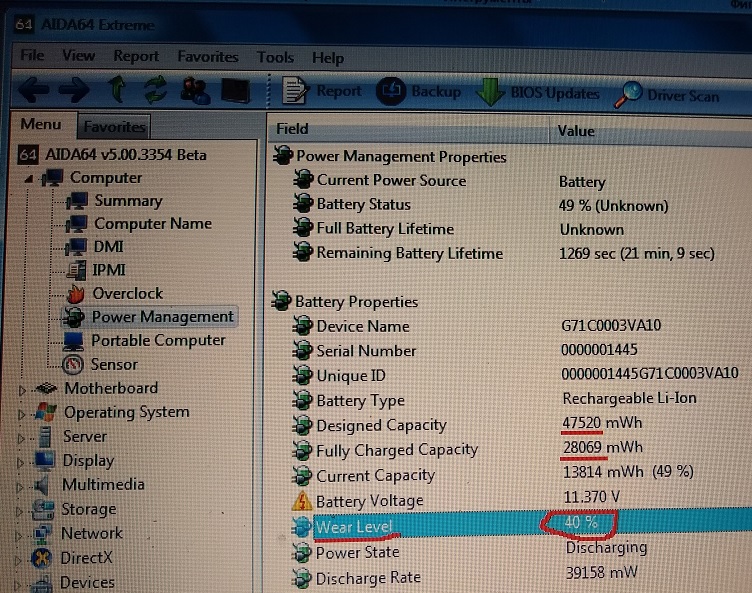
Task: Click the Overclock flame icon
Action: pyautogui.click(x=75, y=293)
